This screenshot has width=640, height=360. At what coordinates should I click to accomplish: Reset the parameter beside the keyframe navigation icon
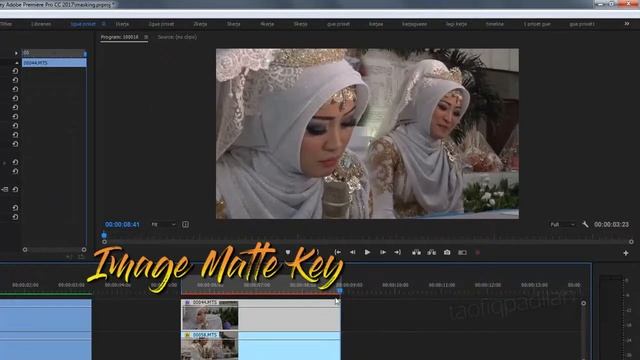[15, 189]
